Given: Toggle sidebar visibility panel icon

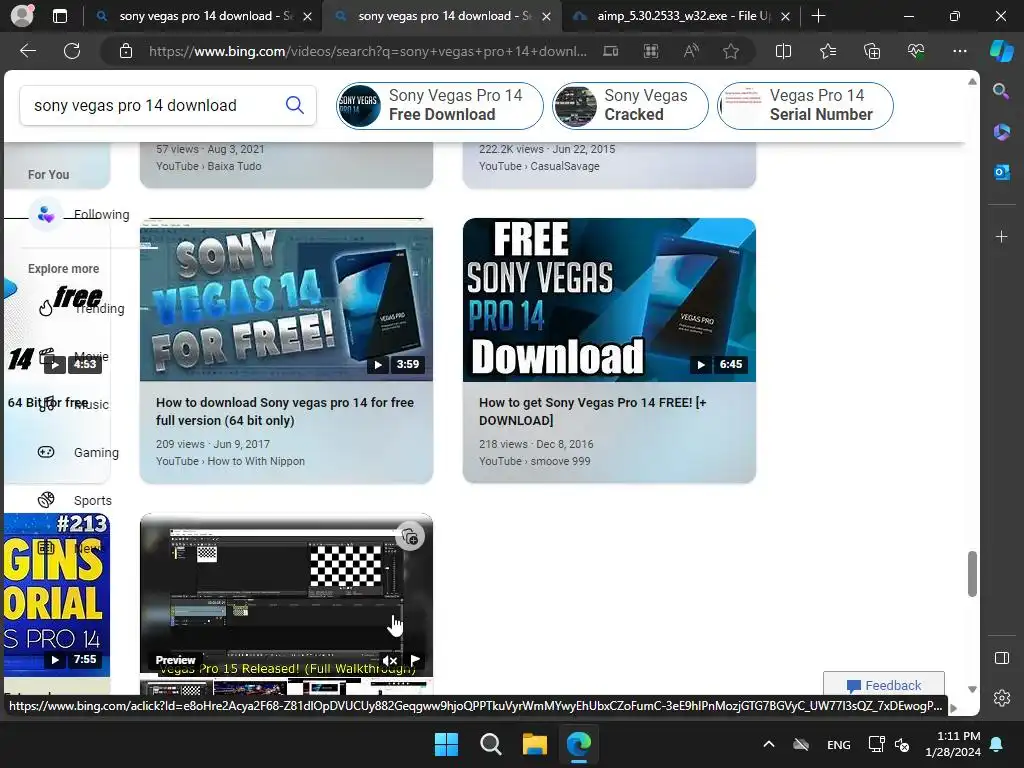Looking at the screenshot, I should [x=1001, y=658].
